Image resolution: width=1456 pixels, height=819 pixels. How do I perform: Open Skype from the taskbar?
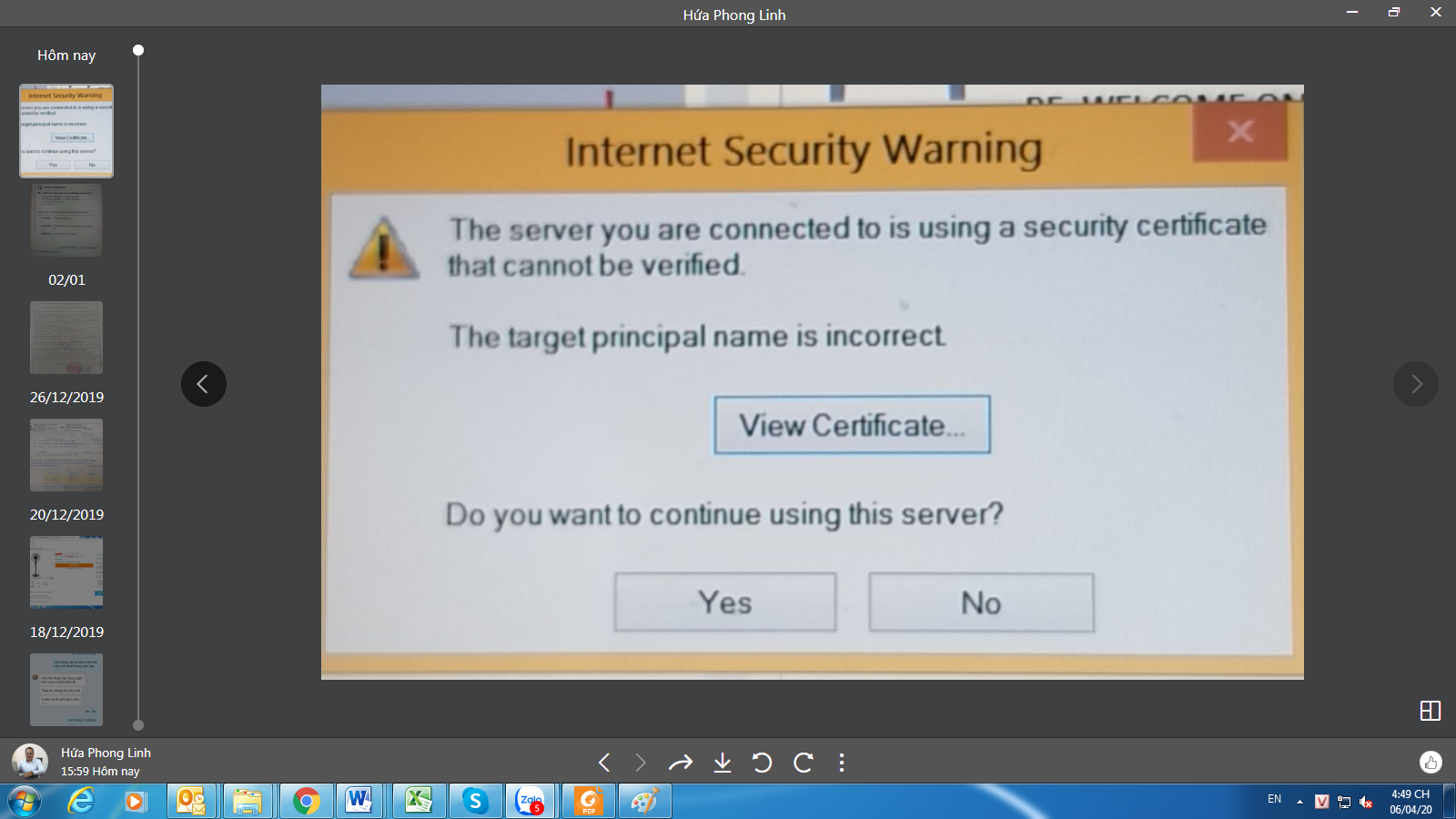[475, 802]
